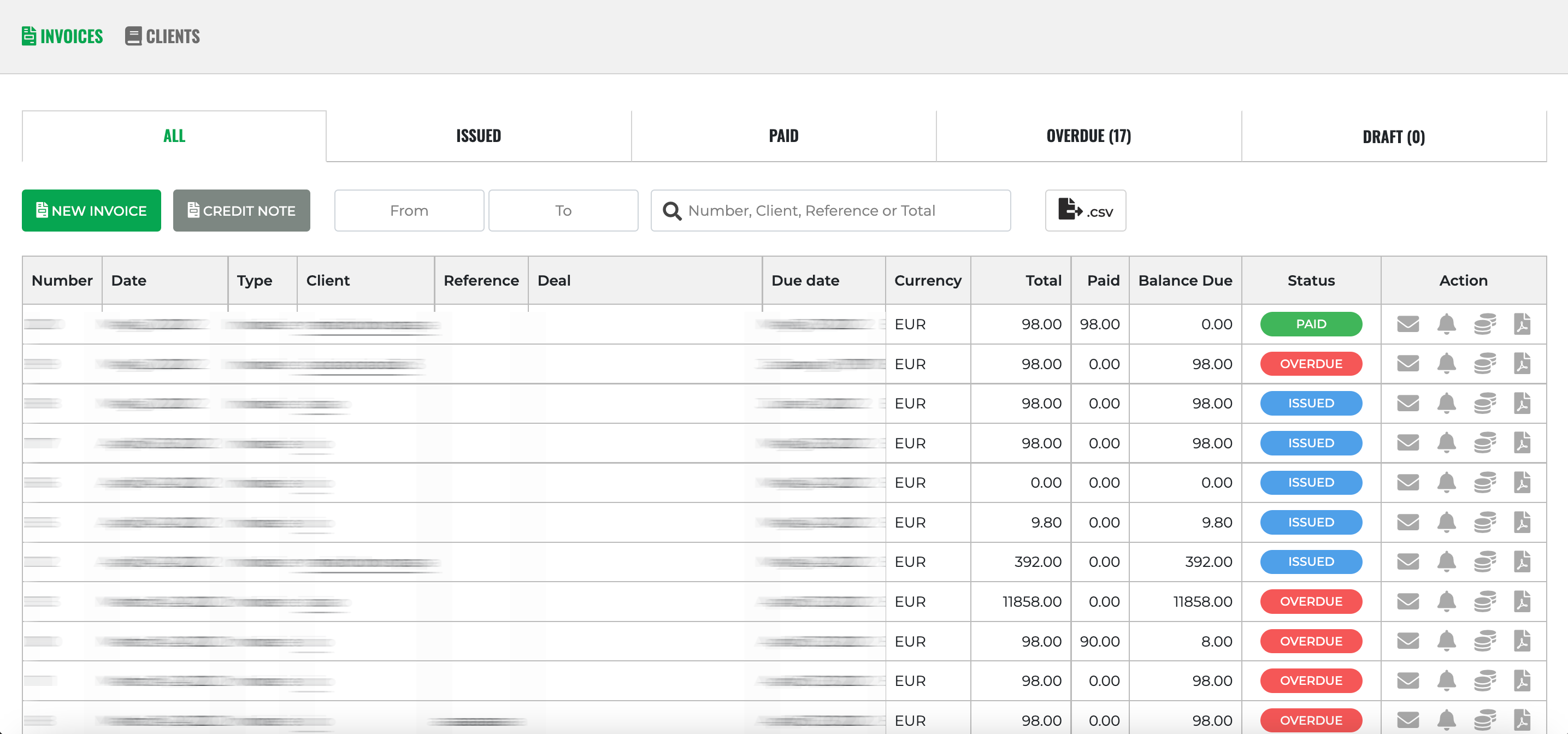Record payment with coins icon on first ISSUED row

pos(1484,404)
